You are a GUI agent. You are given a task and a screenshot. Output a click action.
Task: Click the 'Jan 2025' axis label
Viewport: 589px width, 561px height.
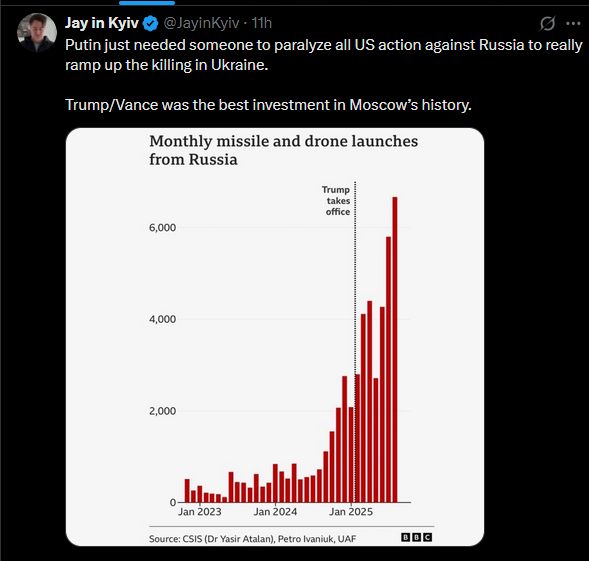click(351, 512)
